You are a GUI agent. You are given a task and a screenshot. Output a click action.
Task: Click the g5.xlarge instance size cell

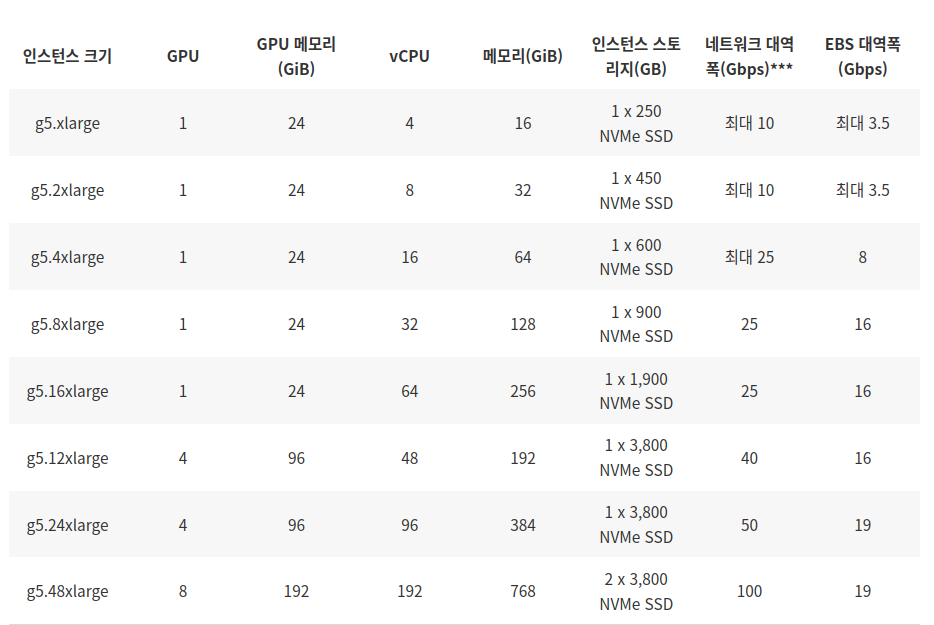pyautogui.click(x=67, y=123)
